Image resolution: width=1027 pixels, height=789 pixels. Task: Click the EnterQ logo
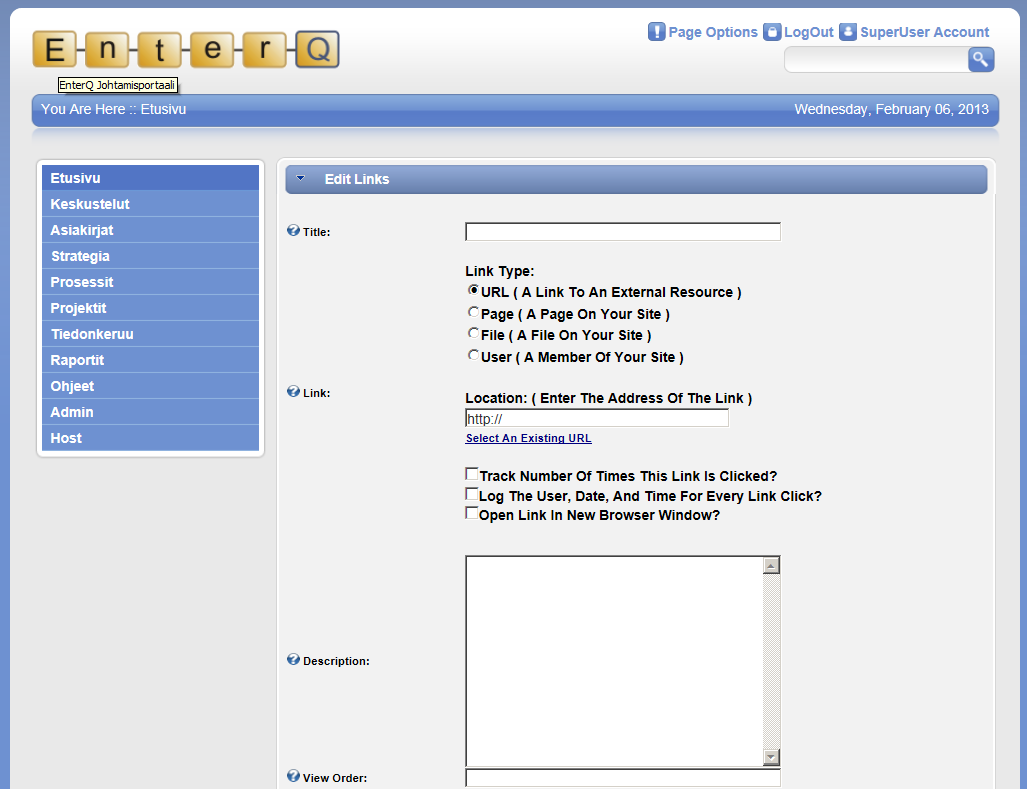186,49
